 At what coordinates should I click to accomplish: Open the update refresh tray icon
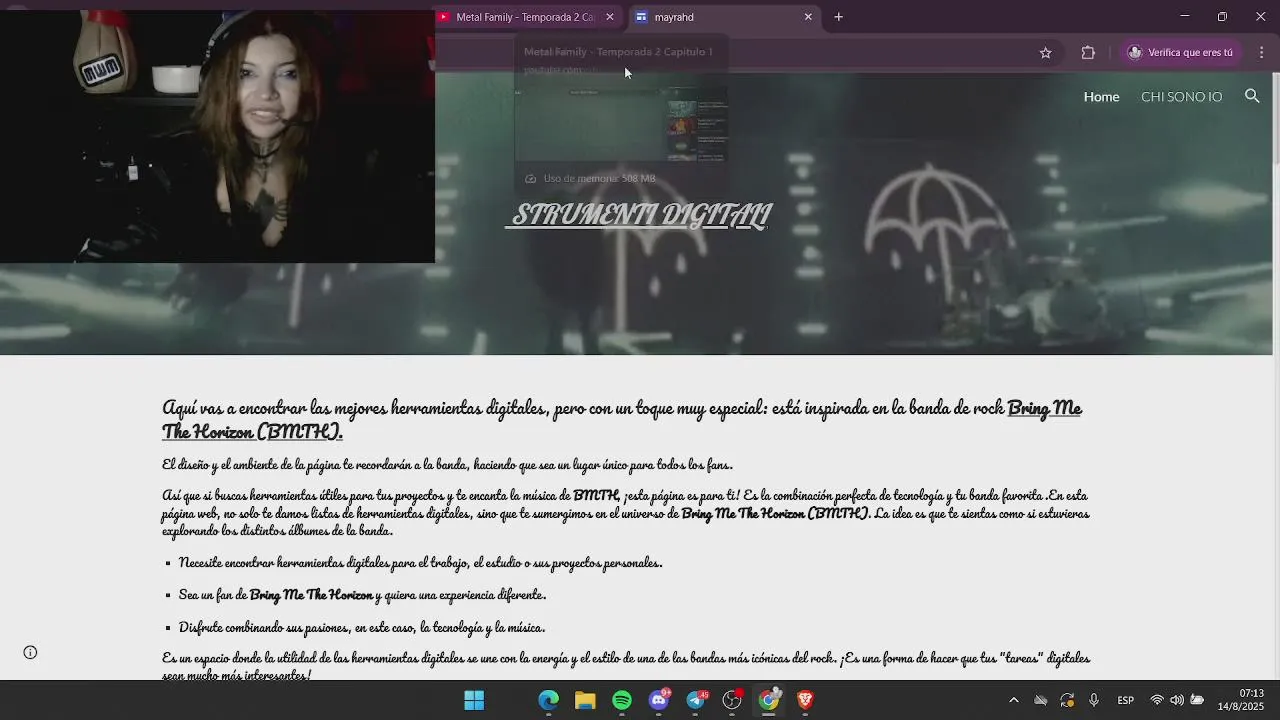point(1067,700)
